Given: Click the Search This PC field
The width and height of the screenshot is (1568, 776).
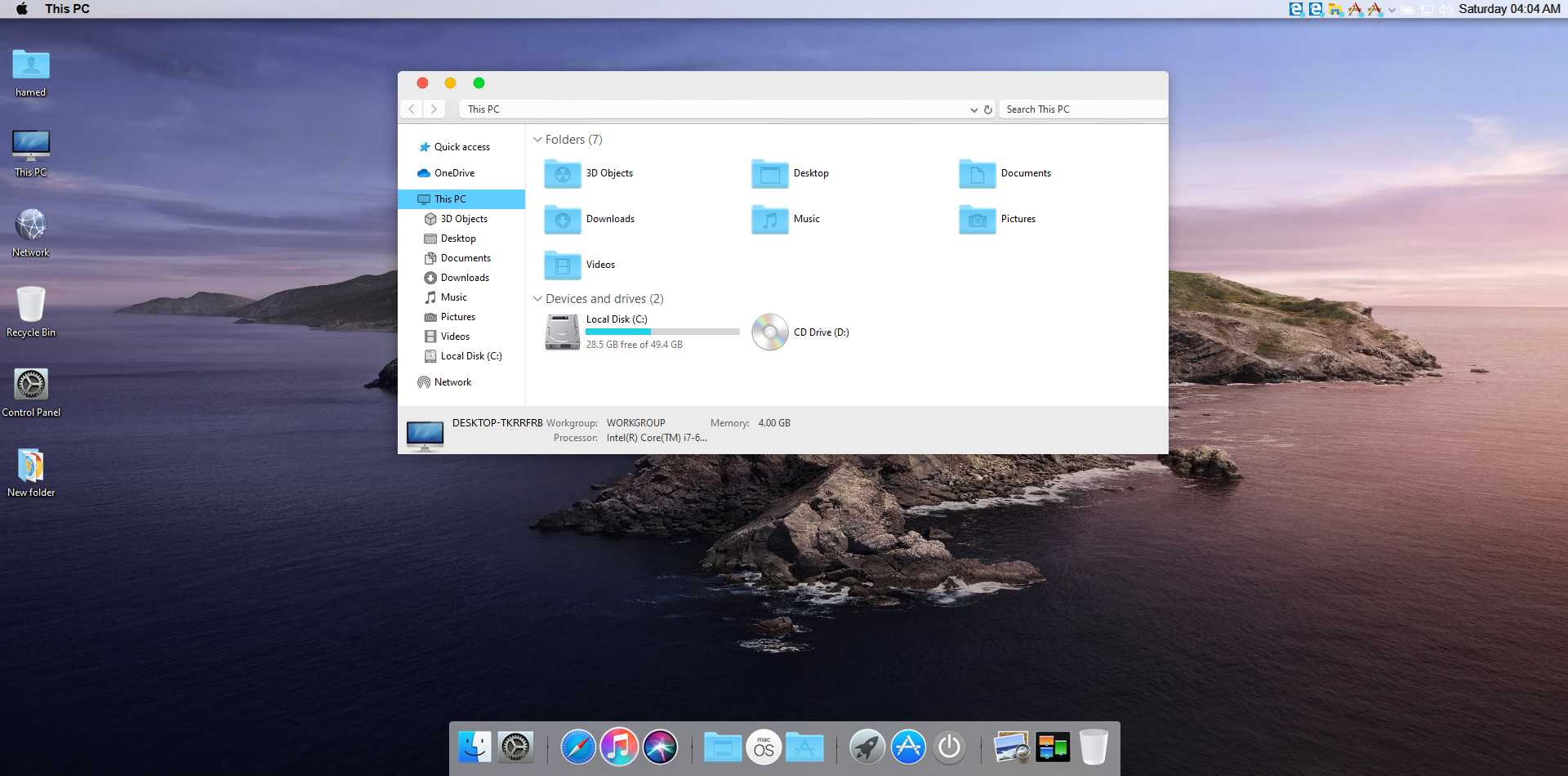Looking at the screenshot, I should (x=1081, y=109).
